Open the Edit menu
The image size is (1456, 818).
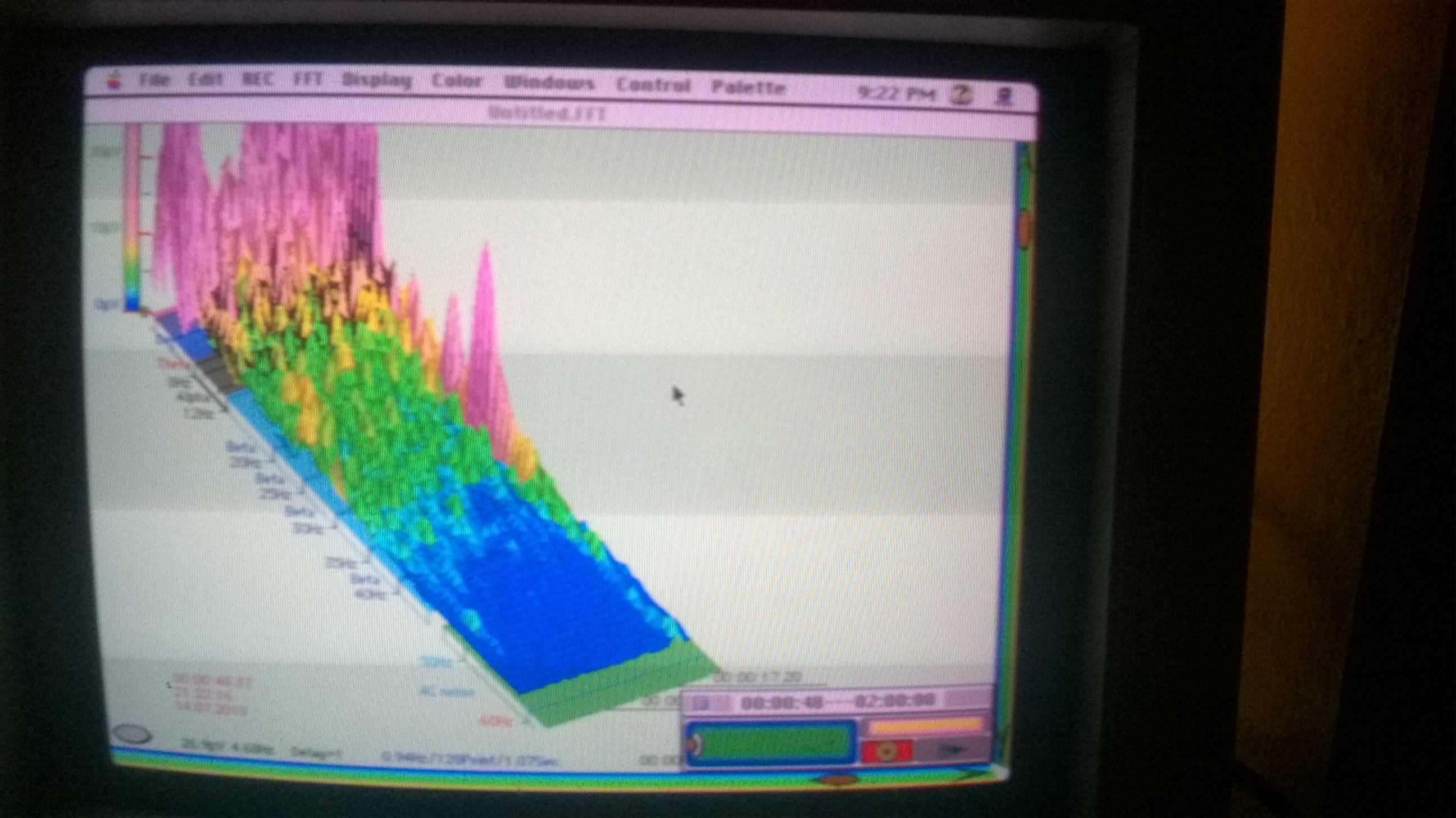205,80
